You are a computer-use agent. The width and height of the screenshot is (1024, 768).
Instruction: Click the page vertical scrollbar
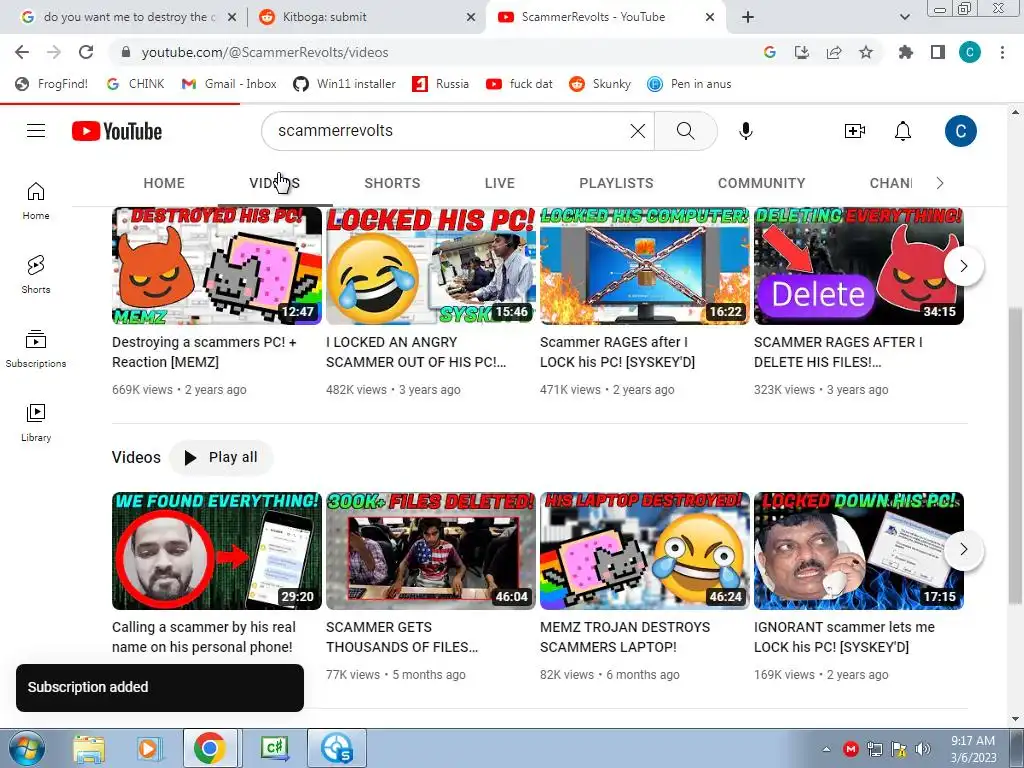(1015, 457)
